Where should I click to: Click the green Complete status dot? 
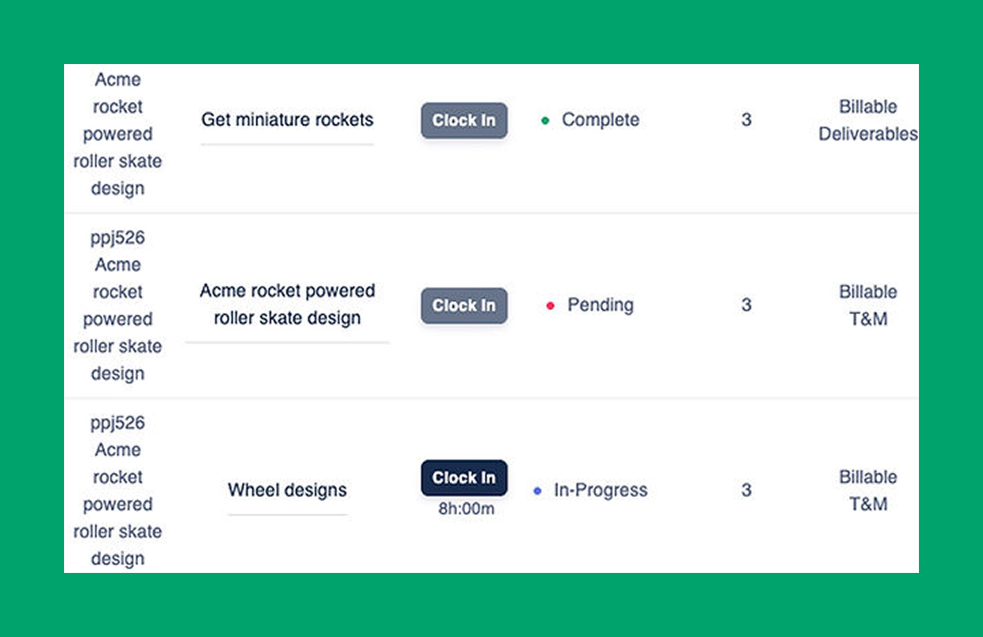click(545, 121)
